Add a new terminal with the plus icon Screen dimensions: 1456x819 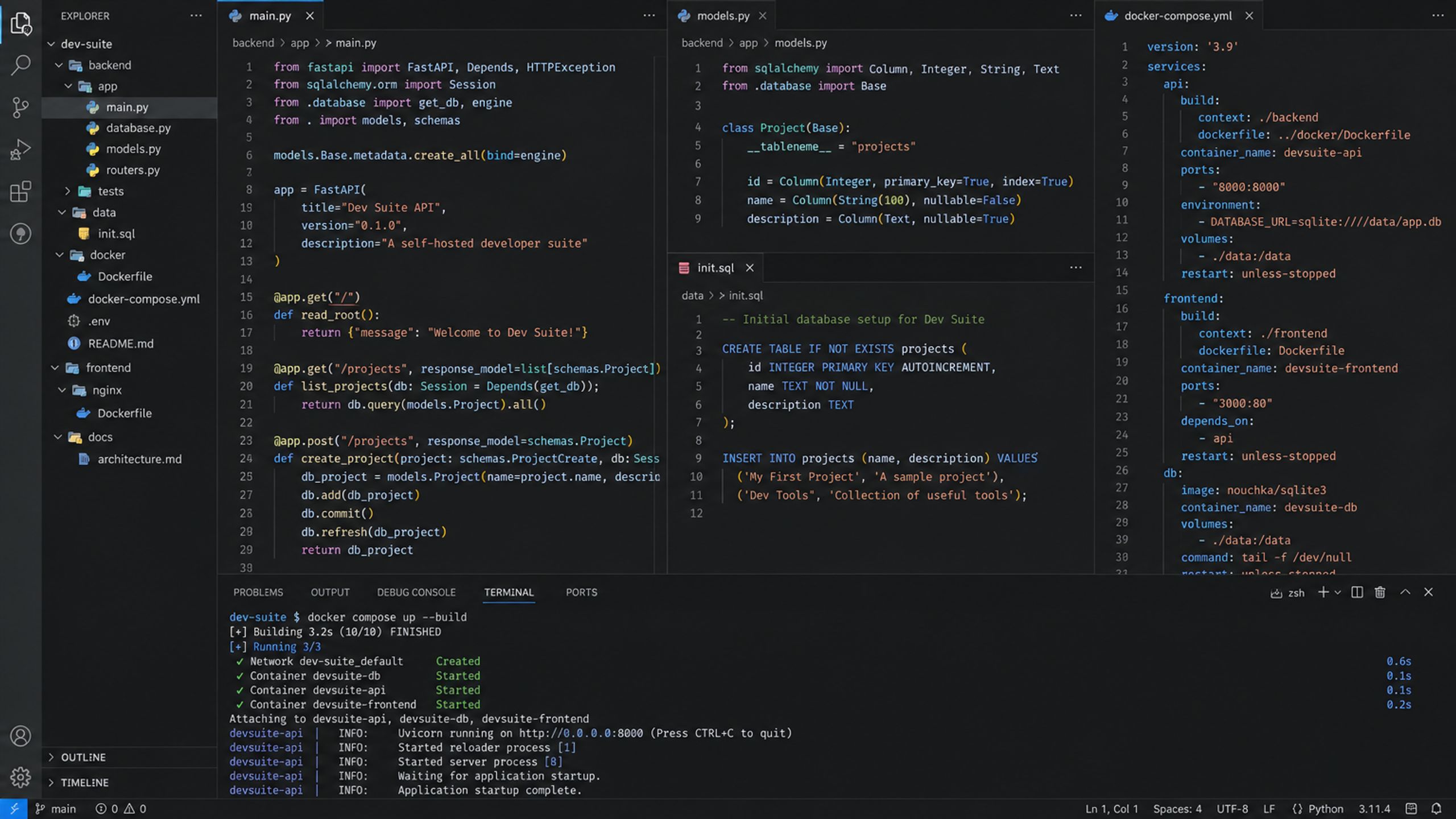tap(1323, 592)
